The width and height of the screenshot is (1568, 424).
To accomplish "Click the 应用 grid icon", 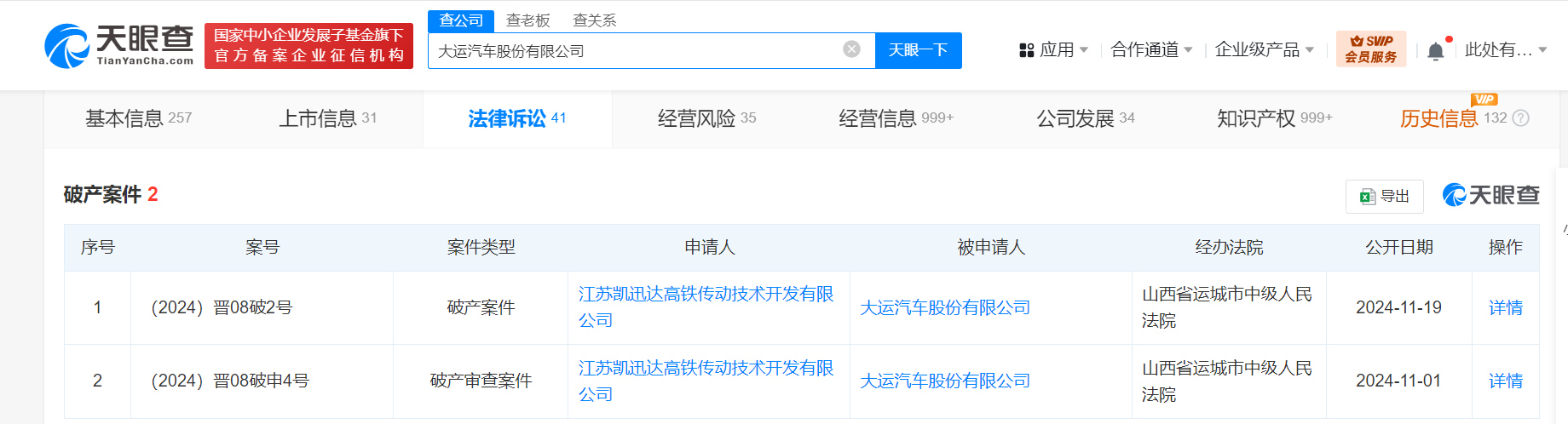I will click(1027, 50).
